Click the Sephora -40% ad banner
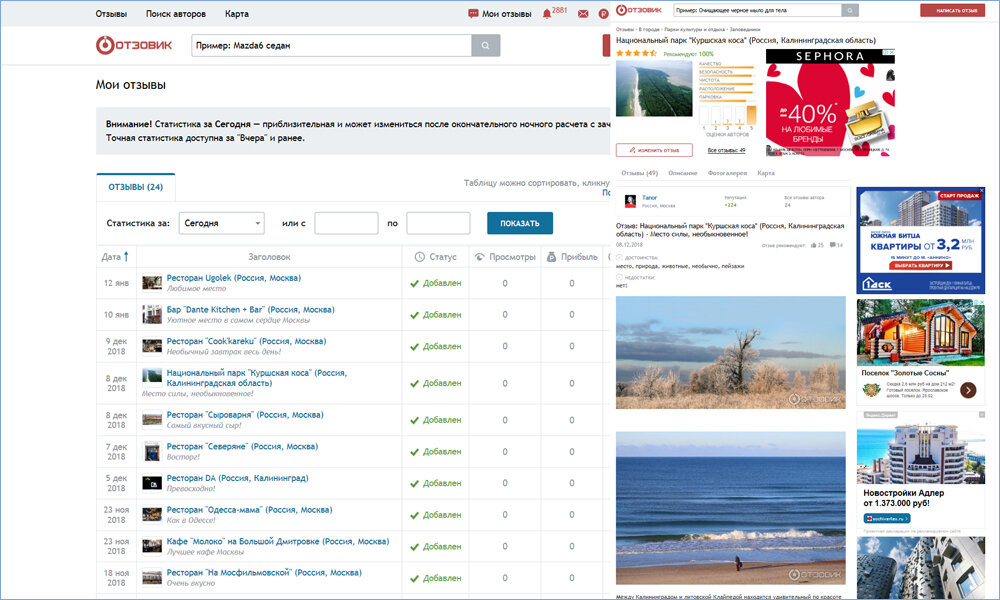 point(830,102)
